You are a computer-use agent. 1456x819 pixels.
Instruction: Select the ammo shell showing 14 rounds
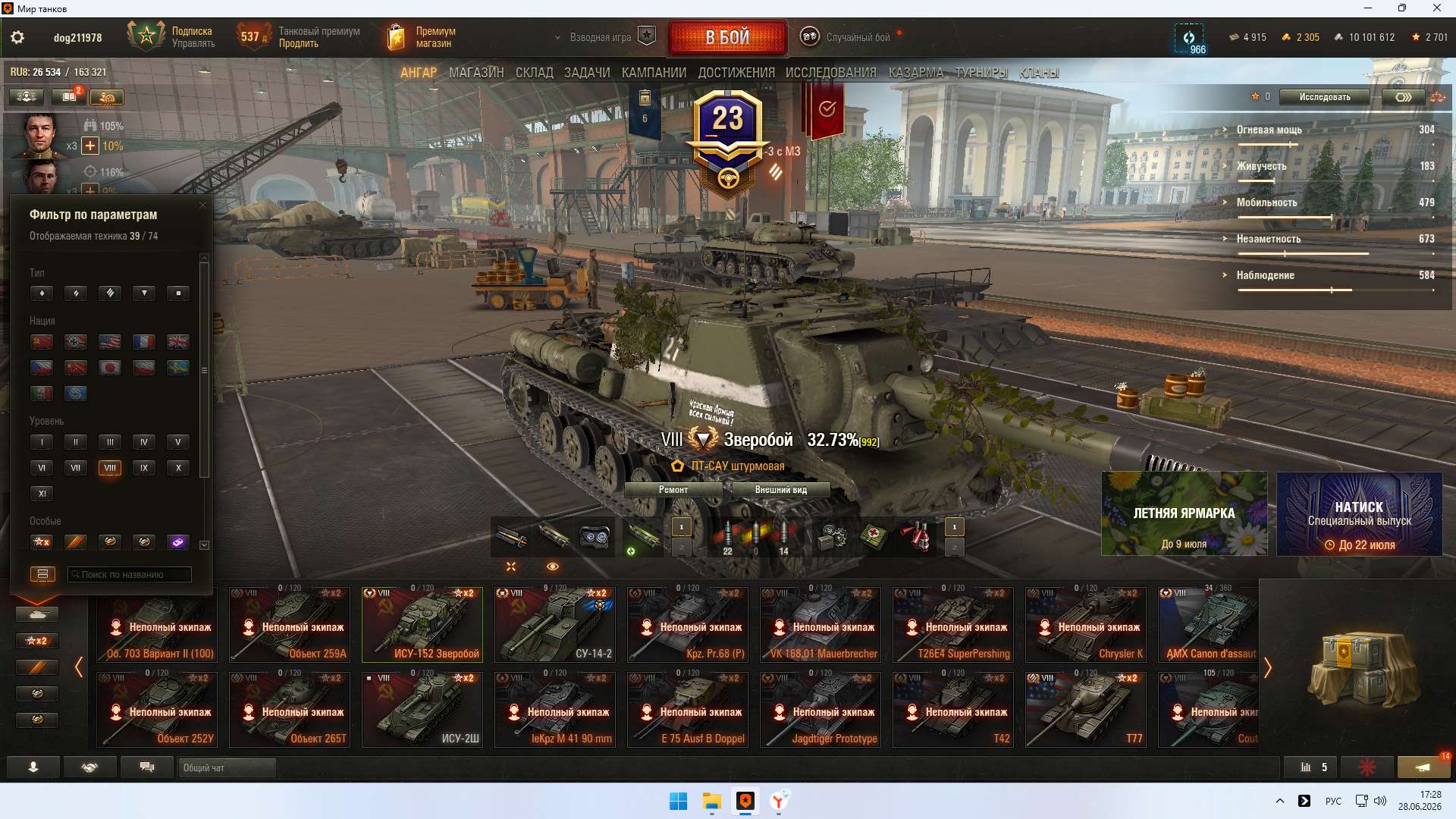pyautogui.click(x=783, y=538)
